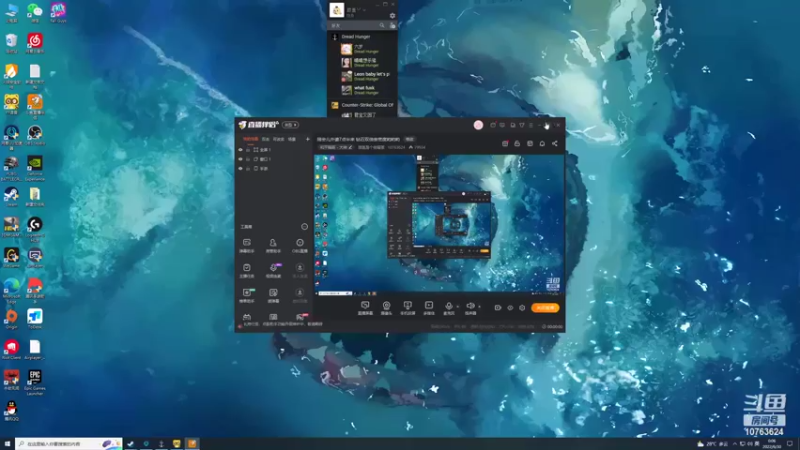This screenshot has height=450, width=800.
Task: Open the share icon above preview
Action: point(555,143)
